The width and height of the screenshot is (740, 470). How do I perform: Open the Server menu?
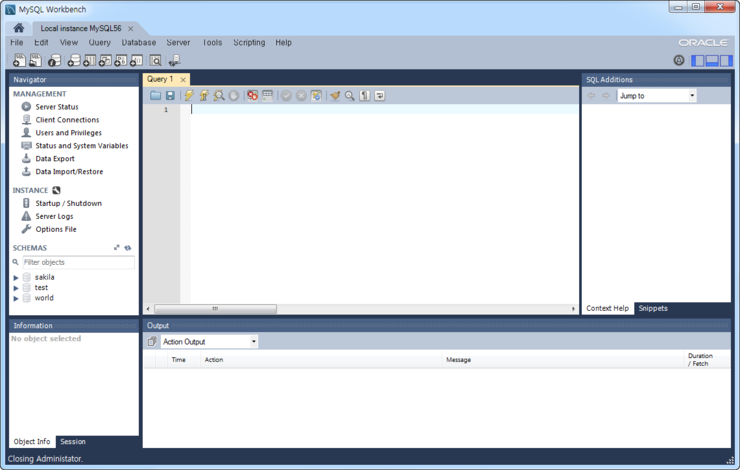pyautogui.click(x=178, y=42)
